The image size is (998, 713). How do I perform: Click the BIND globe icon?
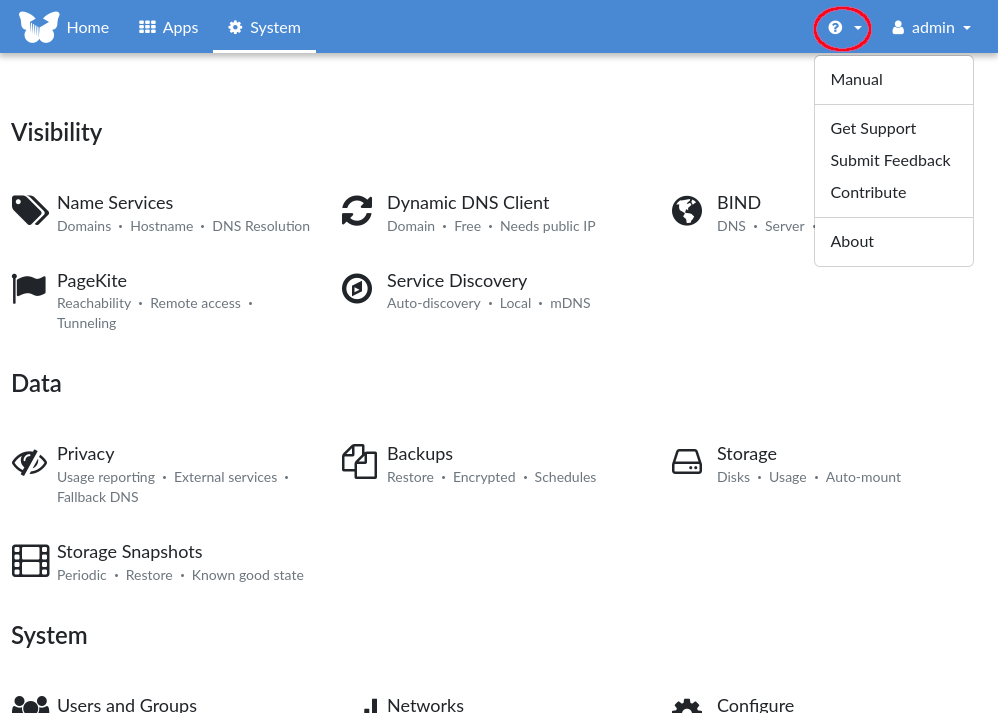(x=687, y=211)
